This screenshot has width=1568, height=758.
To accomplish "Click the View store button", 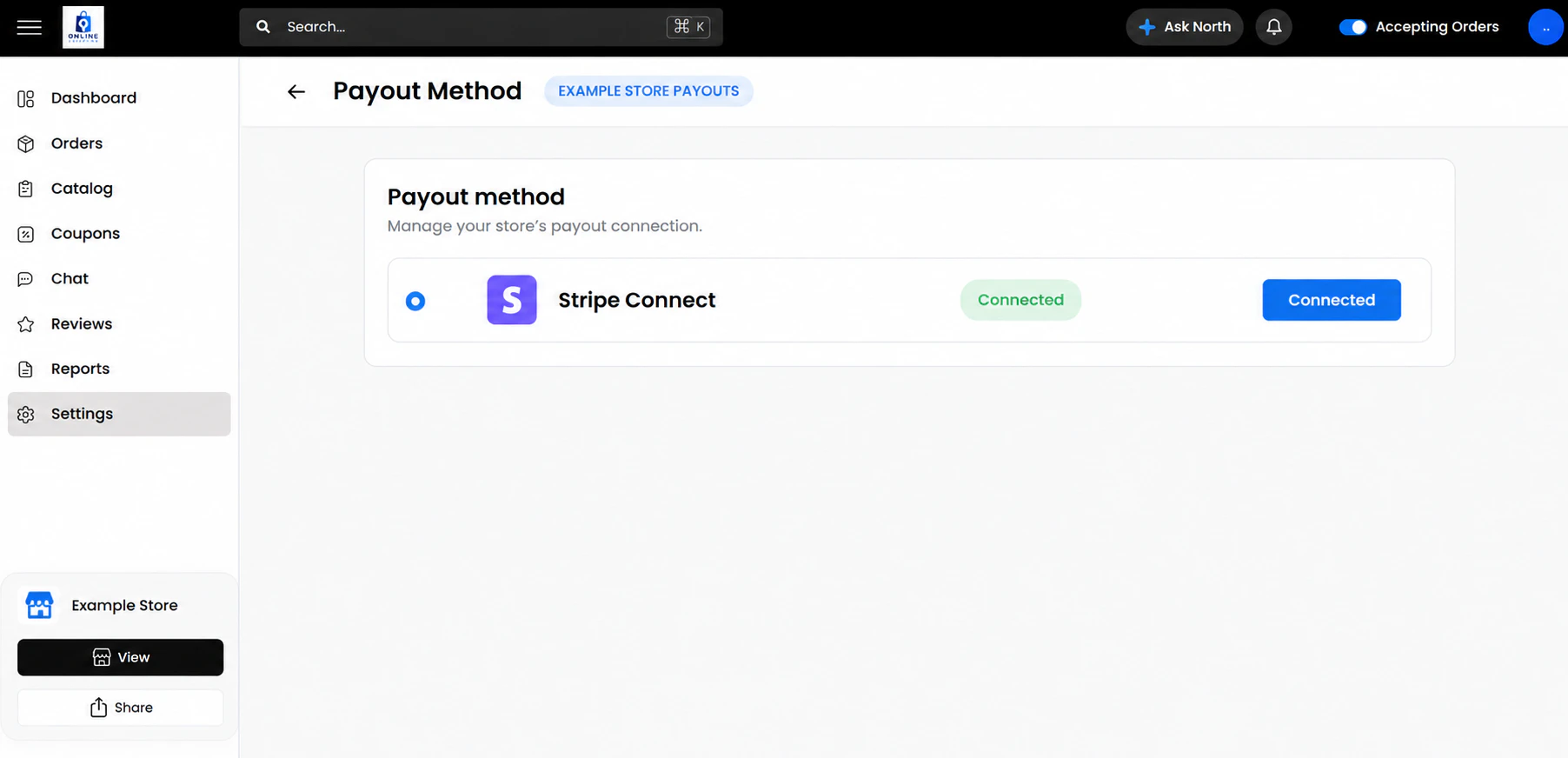I will (x=121, y=657).
